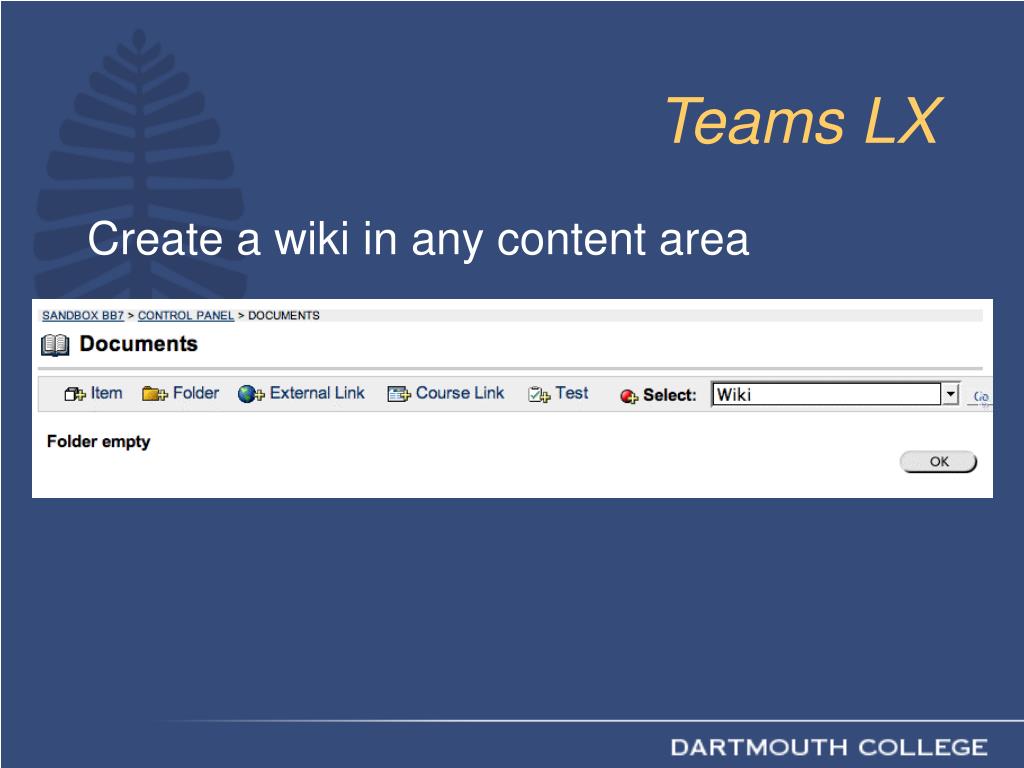Click the 'Folder empty' text

(x=99, y=442)
